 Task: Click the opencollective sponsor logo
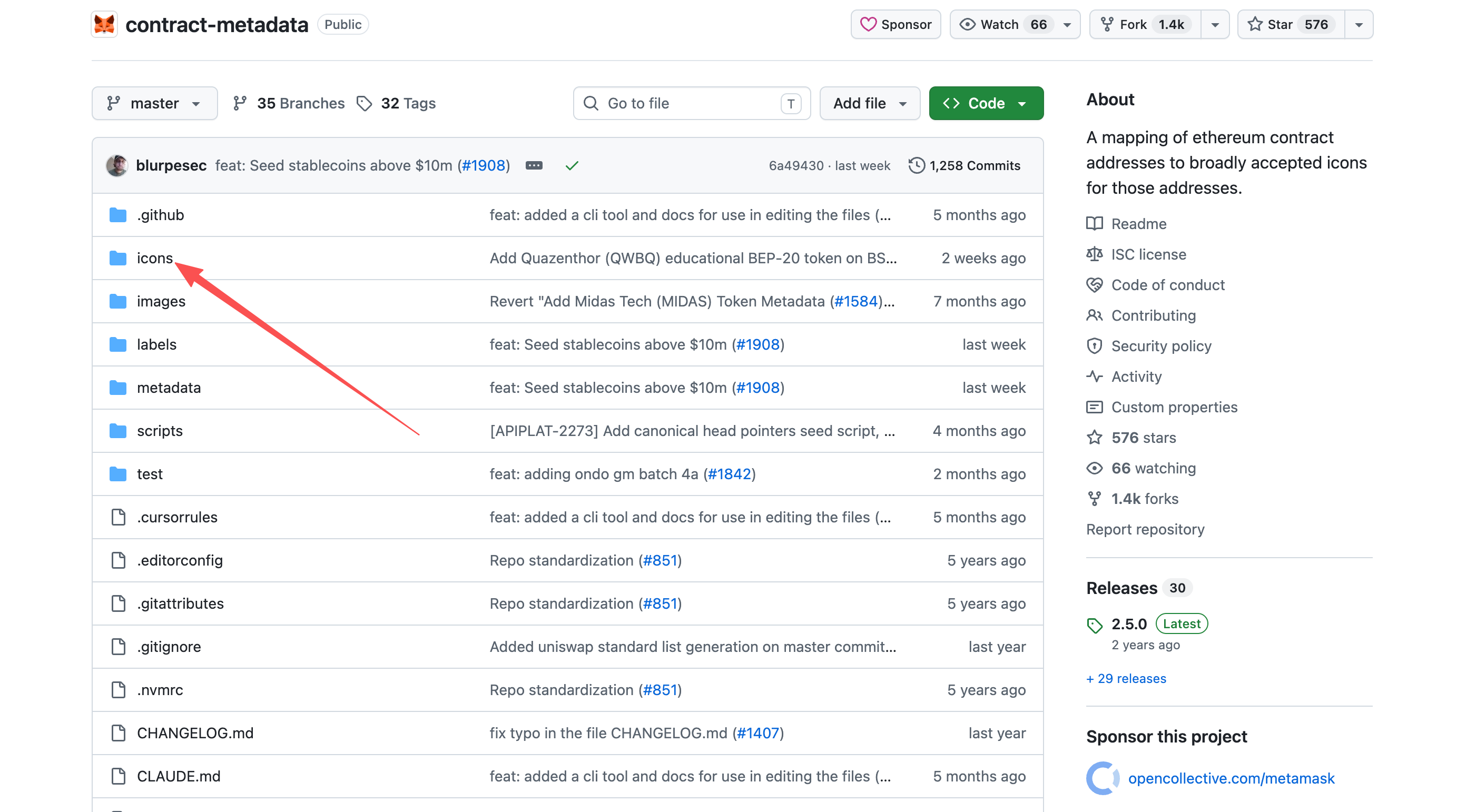point(1103,778)
